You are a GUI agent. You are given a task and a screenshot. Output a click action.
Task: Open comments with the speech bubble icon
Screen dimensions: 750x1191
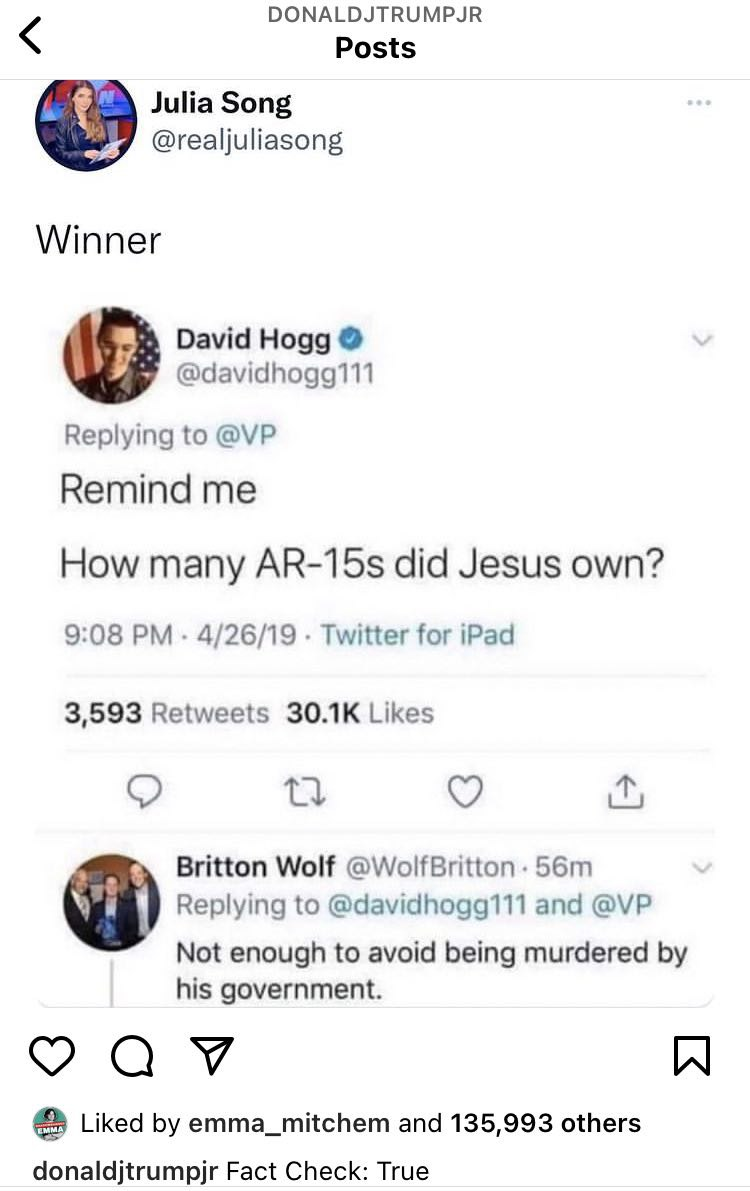tap(132, 1057)
